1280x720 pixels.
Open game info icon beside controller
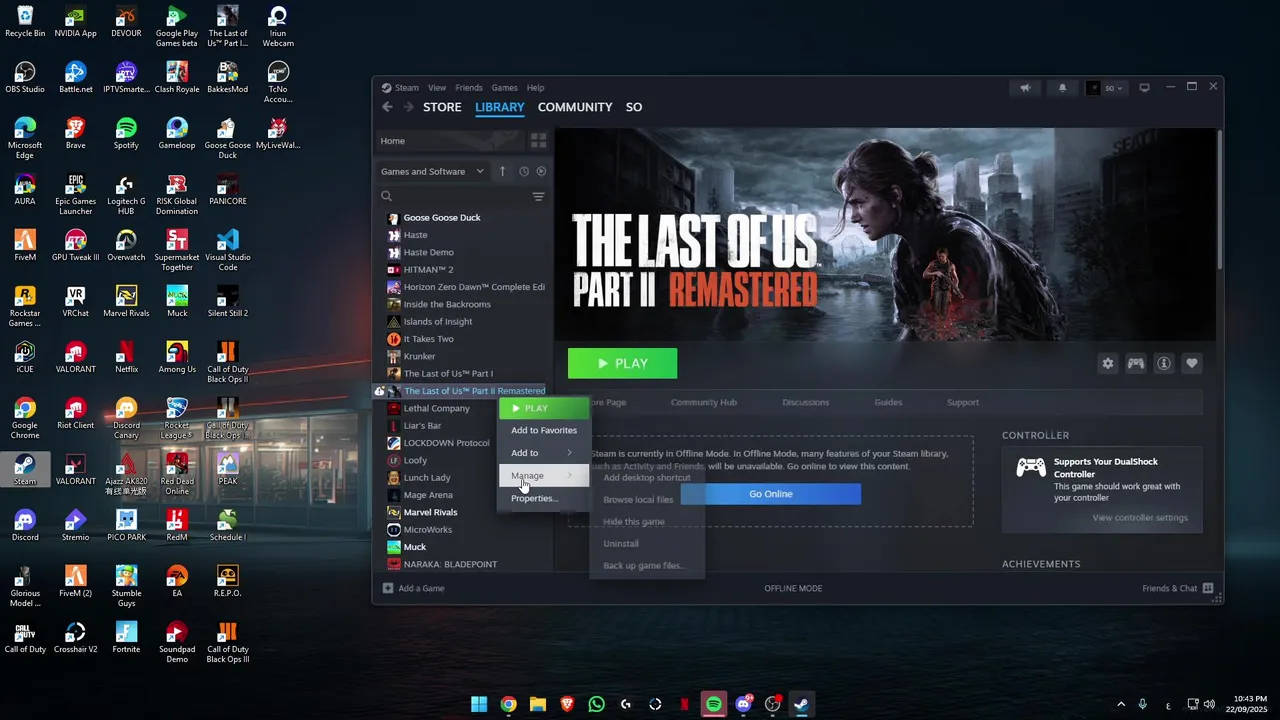click(1164, 363)
